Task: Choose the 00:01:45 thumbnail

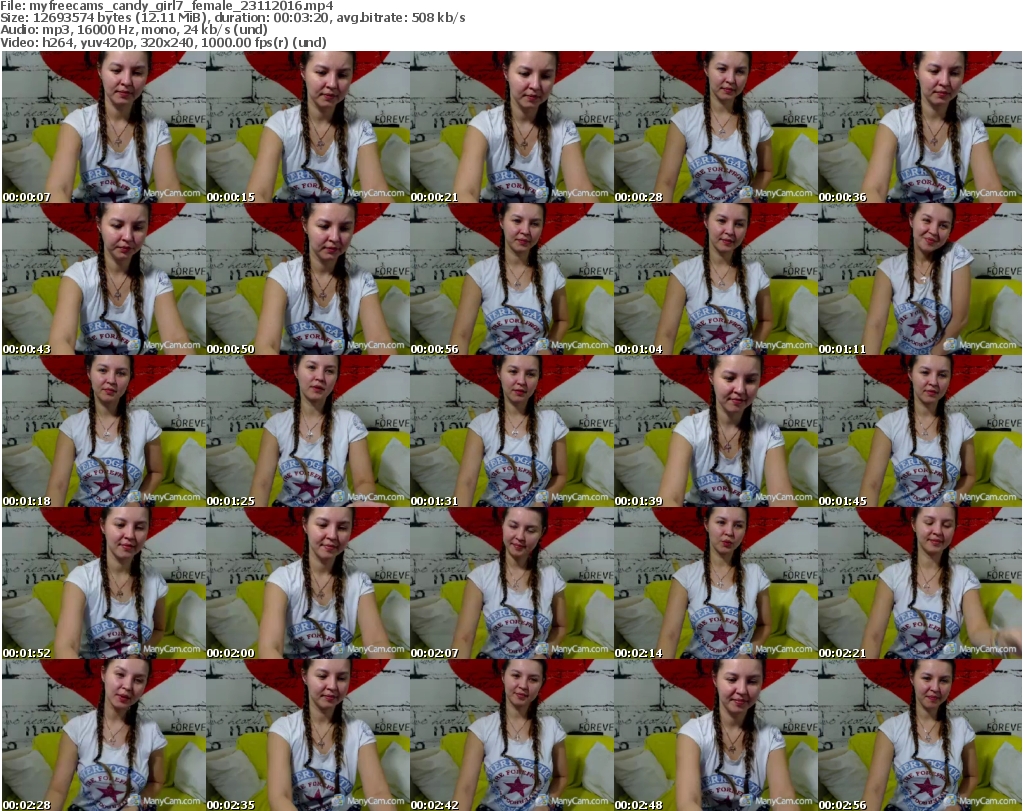Action: coord(920,431)
